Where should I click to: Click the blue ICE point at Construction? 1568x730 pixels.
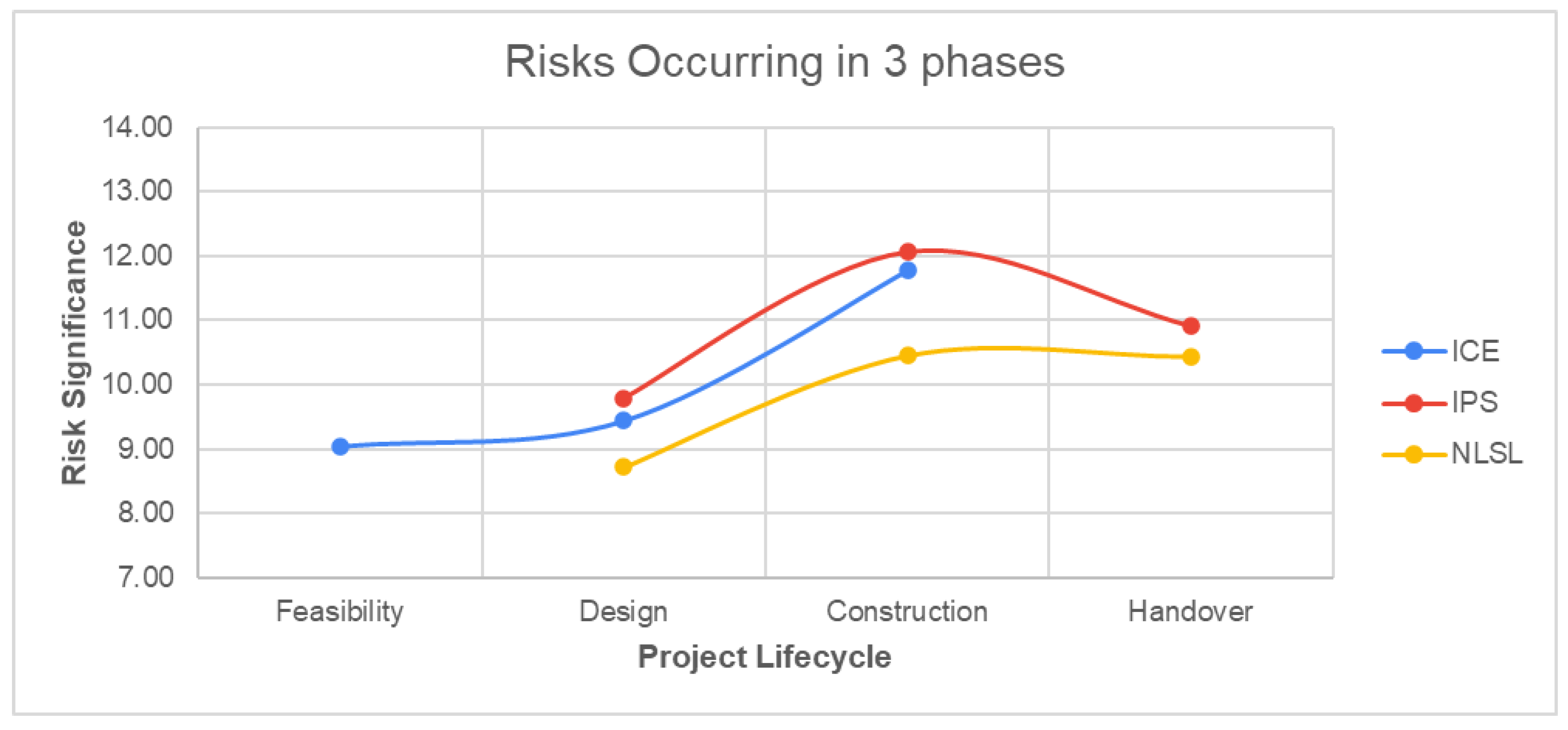coord(908,270)
